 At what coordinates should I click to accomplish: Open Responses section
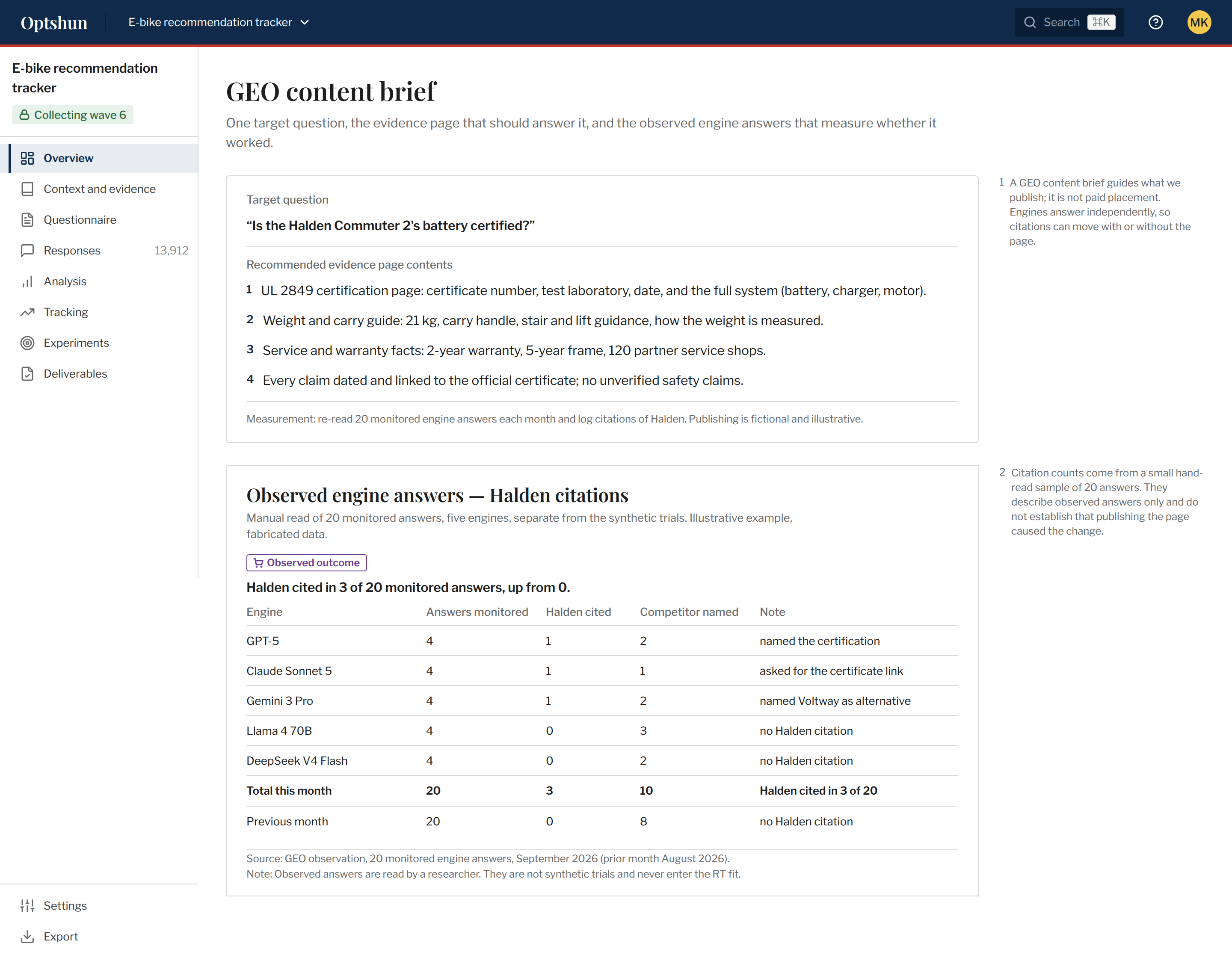[99, 250]
